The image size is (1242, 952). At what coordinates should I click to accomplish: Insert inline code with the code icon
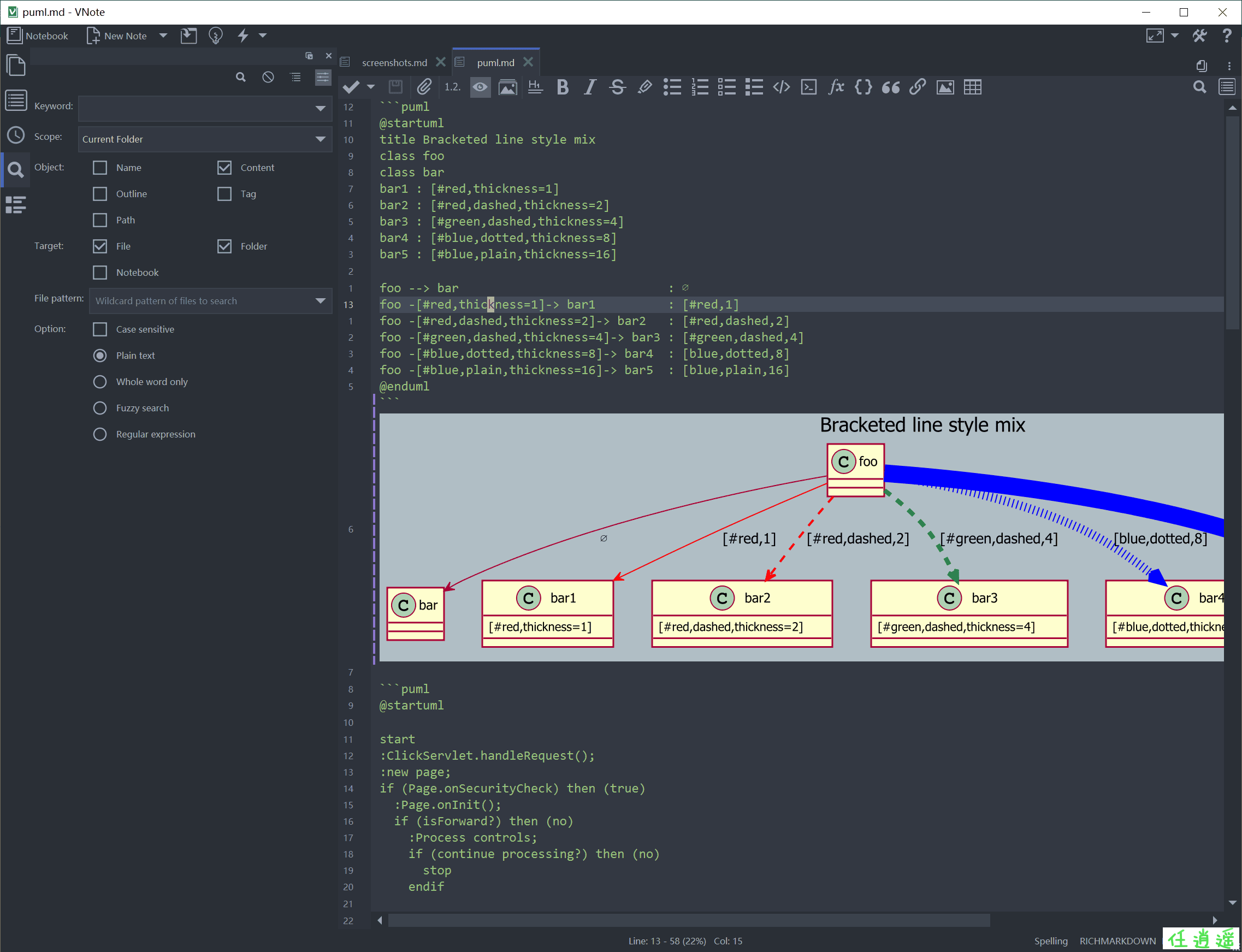click(782, 87)
